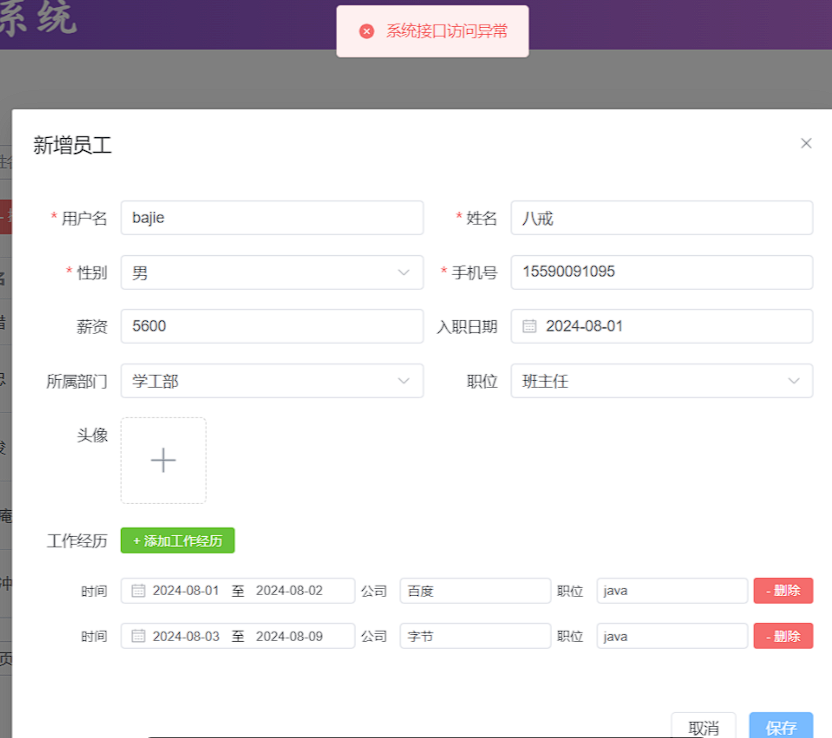
Task: Click the 系统接口访问异常 error message text
Action: tap(447, 31)
